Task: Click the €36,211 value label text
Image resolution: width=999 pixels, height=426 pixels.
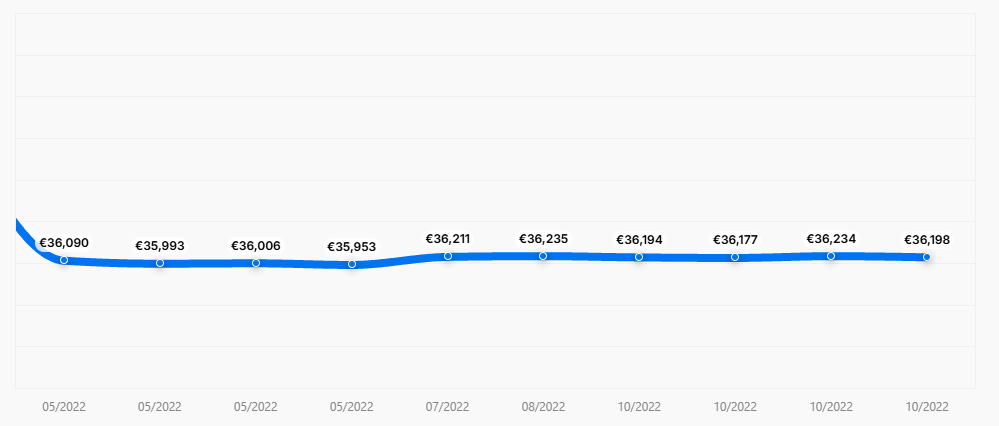Action: (x=448, y=239)
